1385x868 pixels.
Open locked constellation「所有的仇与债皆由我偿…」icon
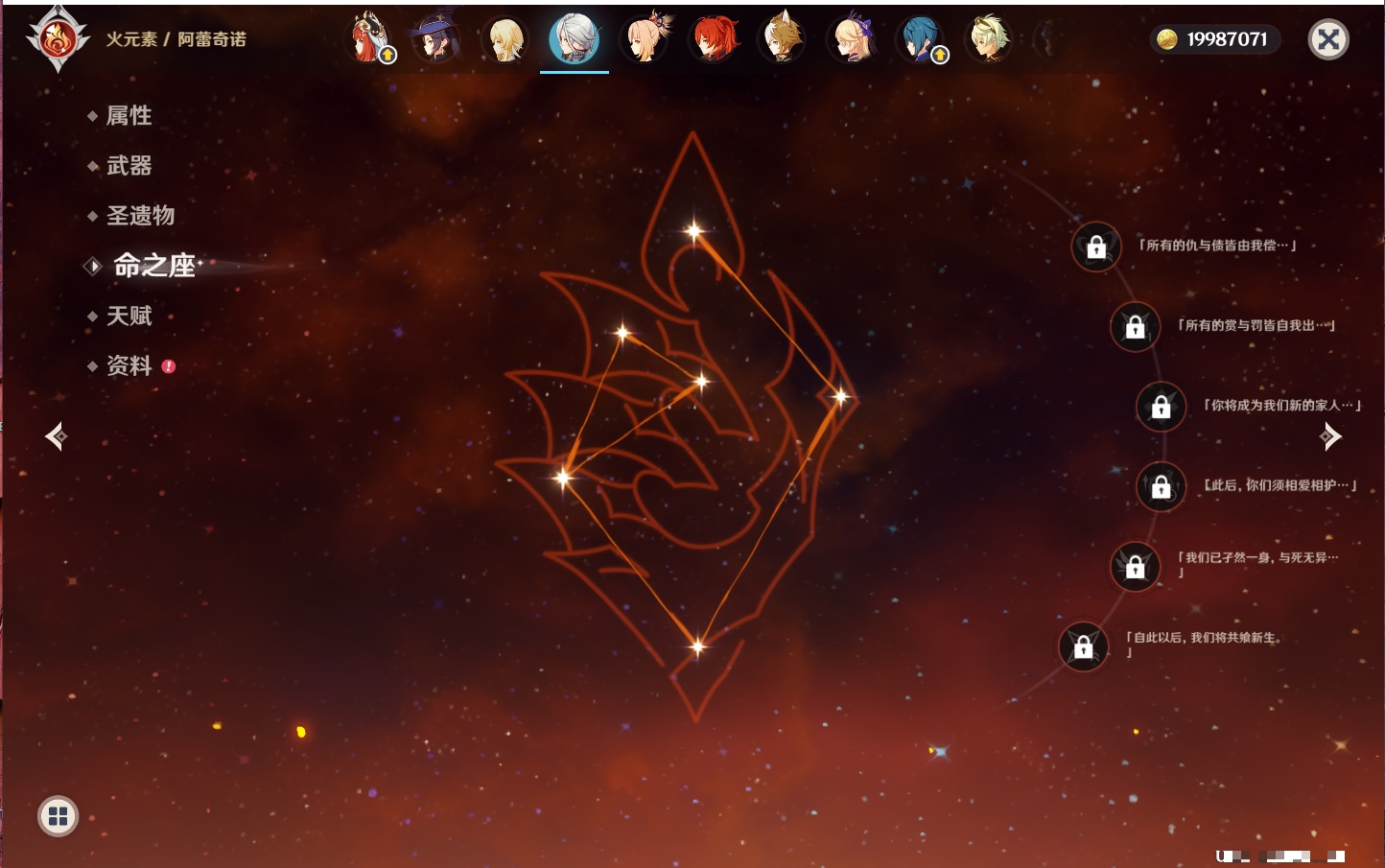[x=1096, y=246]
